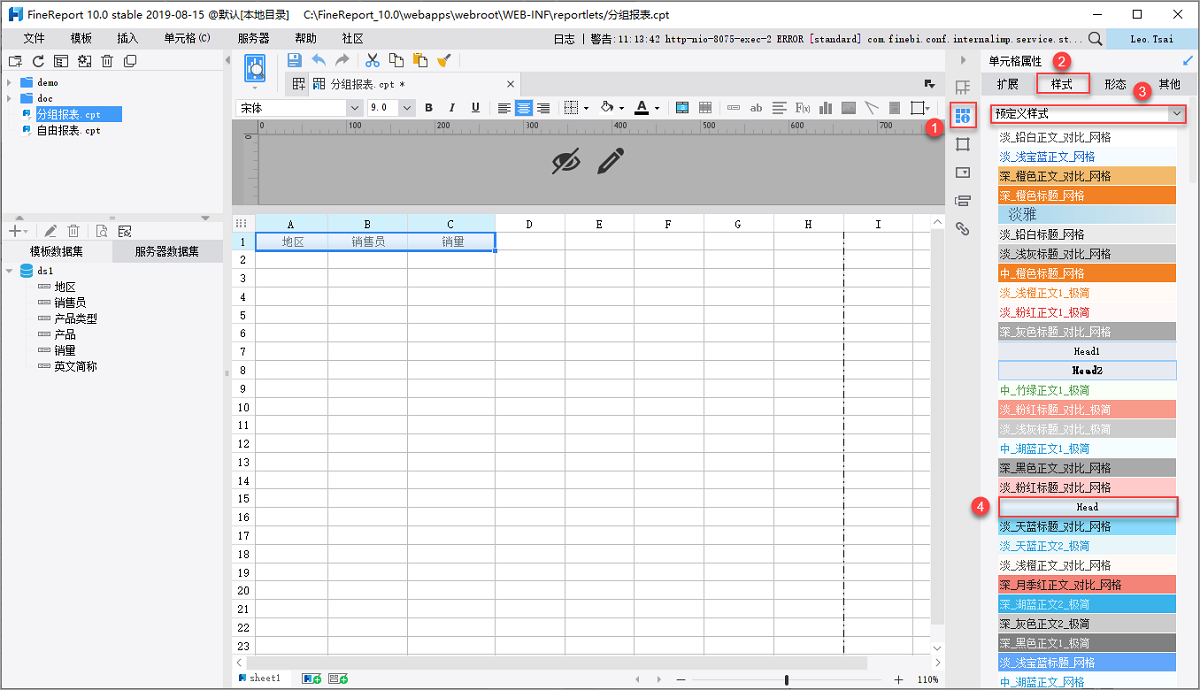Switch to the 形态 tab

(x=1115, y=85)
